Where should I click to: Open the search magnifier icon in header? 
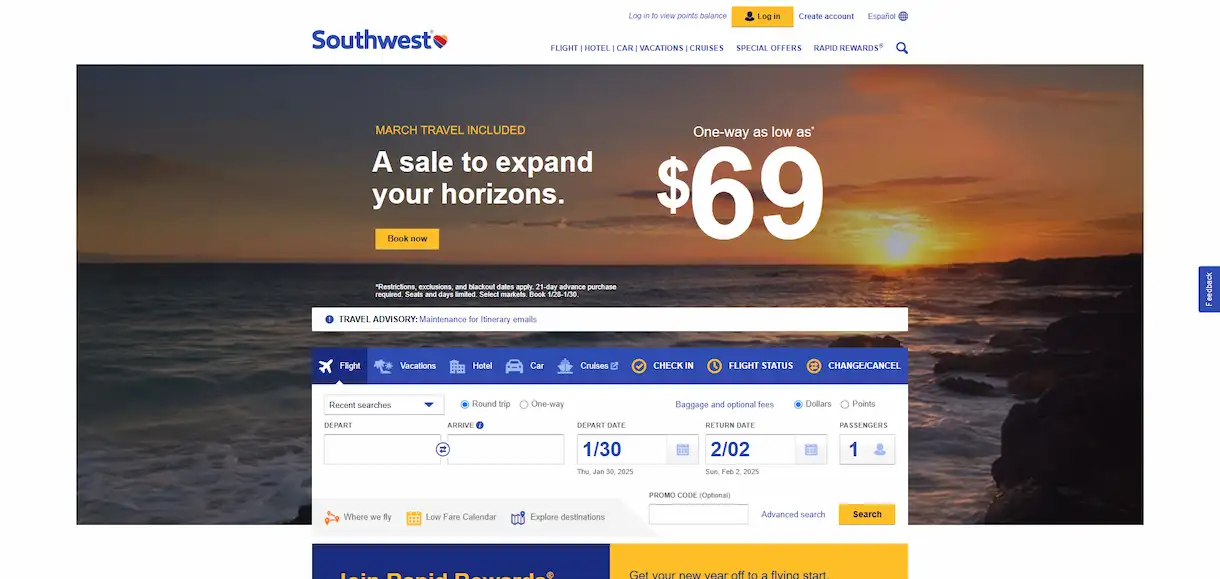(x=902, y=48)
